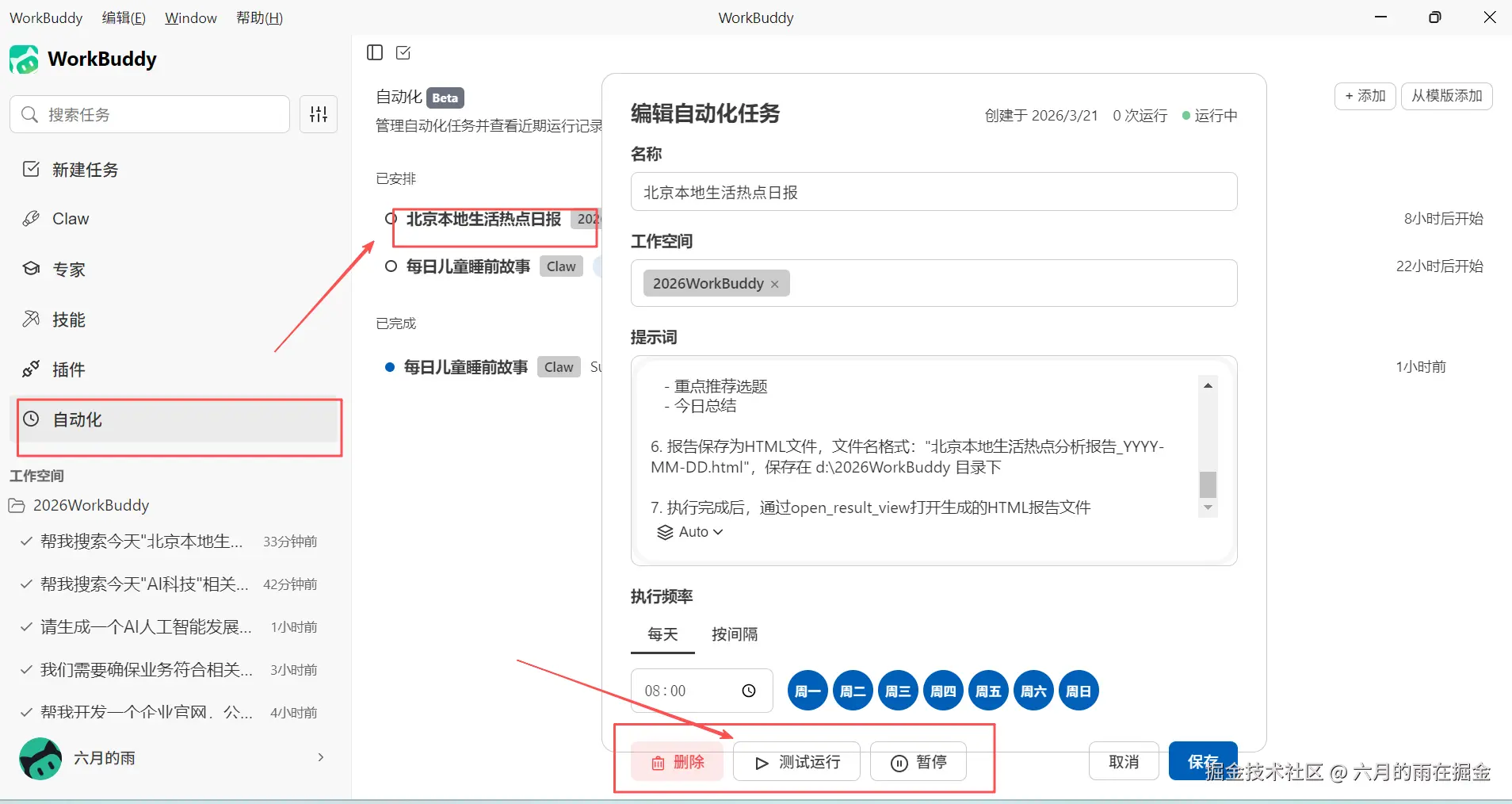
Task: Toggle 周一 weekday
Action: (x=808, y=691)
